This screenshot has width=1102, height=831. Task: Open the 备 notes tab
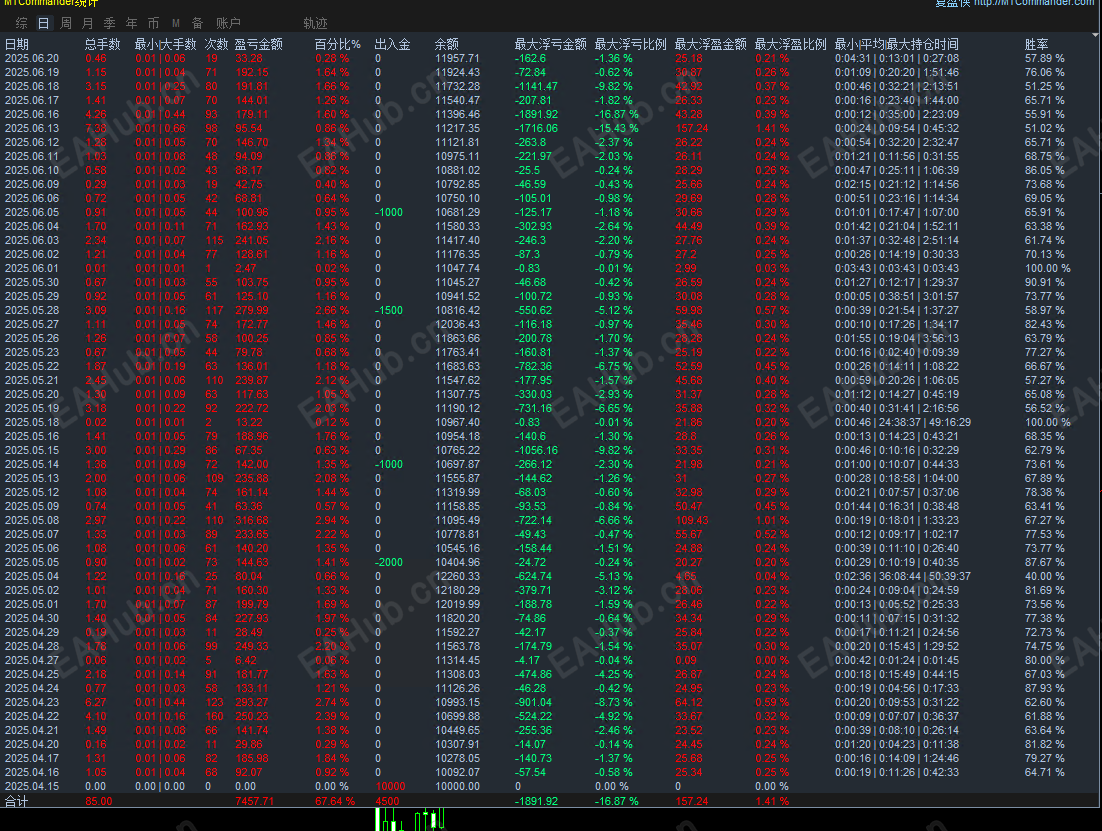197,23
